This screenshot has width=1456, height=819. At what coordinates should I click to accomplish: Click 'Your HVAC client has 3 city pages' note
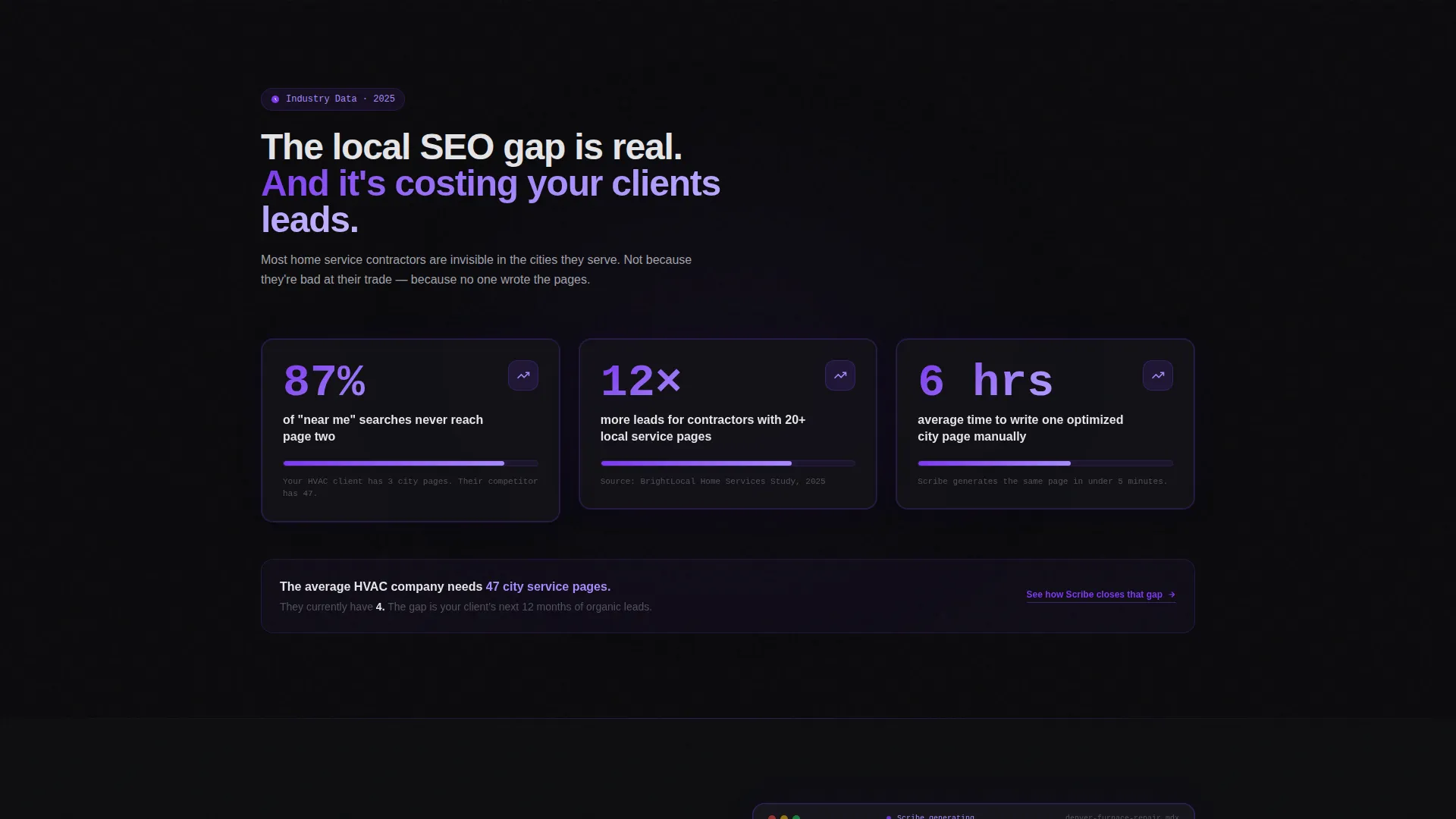pyautogui.click(x=410, y=488)
